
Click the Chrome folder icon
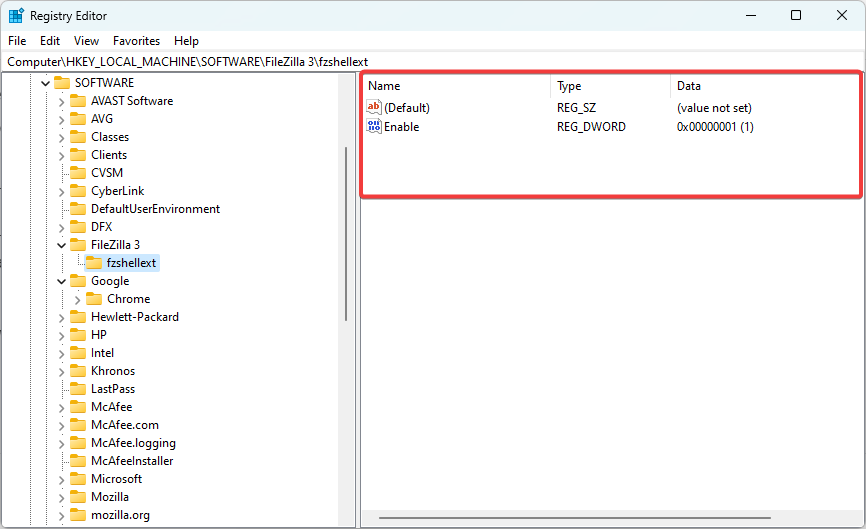point(94,299)
